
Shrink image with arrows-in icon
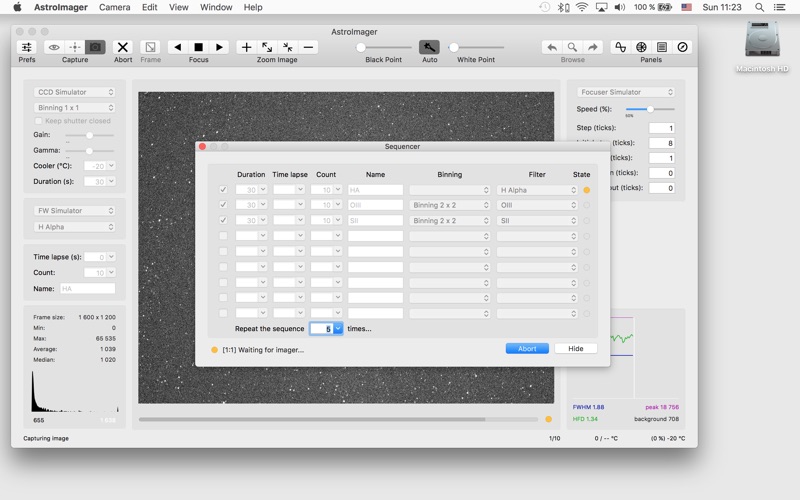coord(288,47)
